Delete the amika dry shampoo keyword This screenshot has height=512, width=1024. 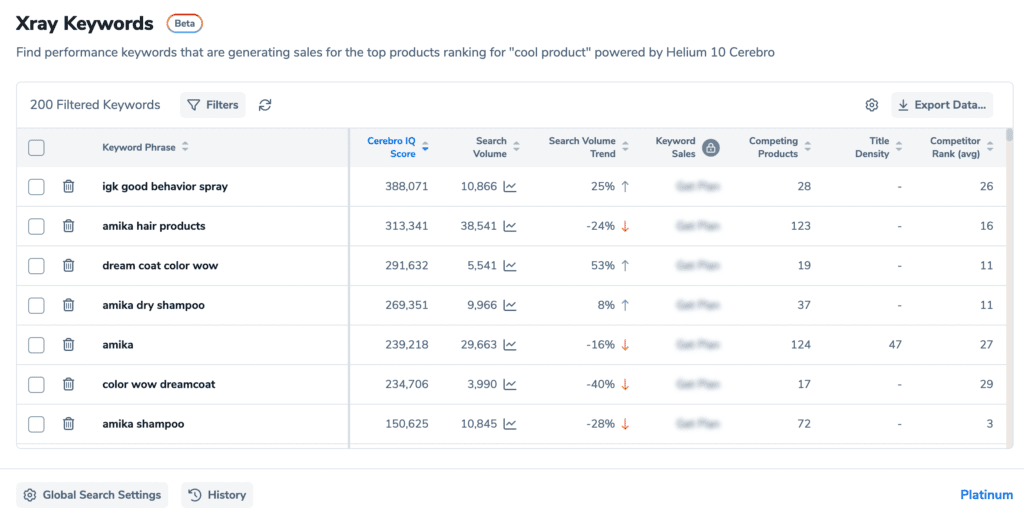[68, 305]
